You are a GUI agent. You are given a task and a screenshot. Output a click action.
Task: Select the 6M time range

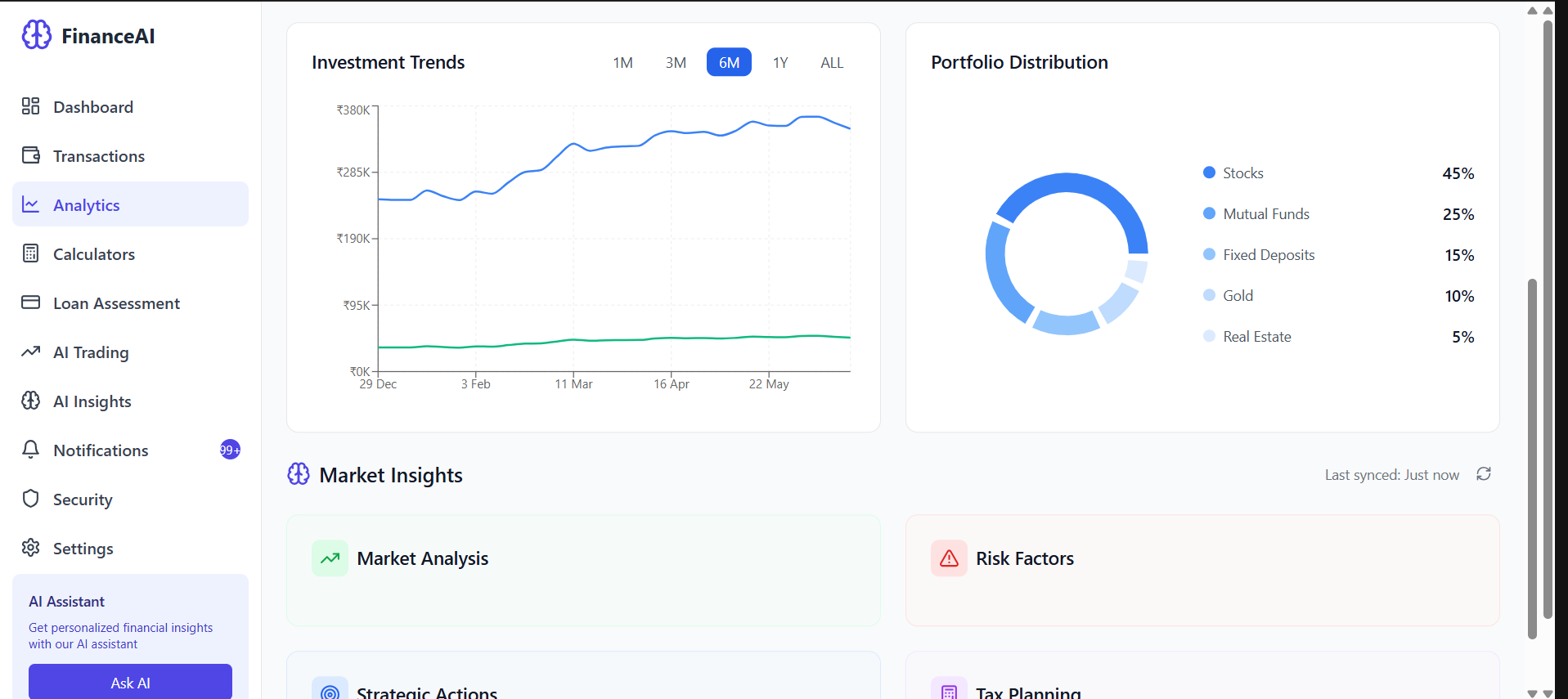[729, 63]
